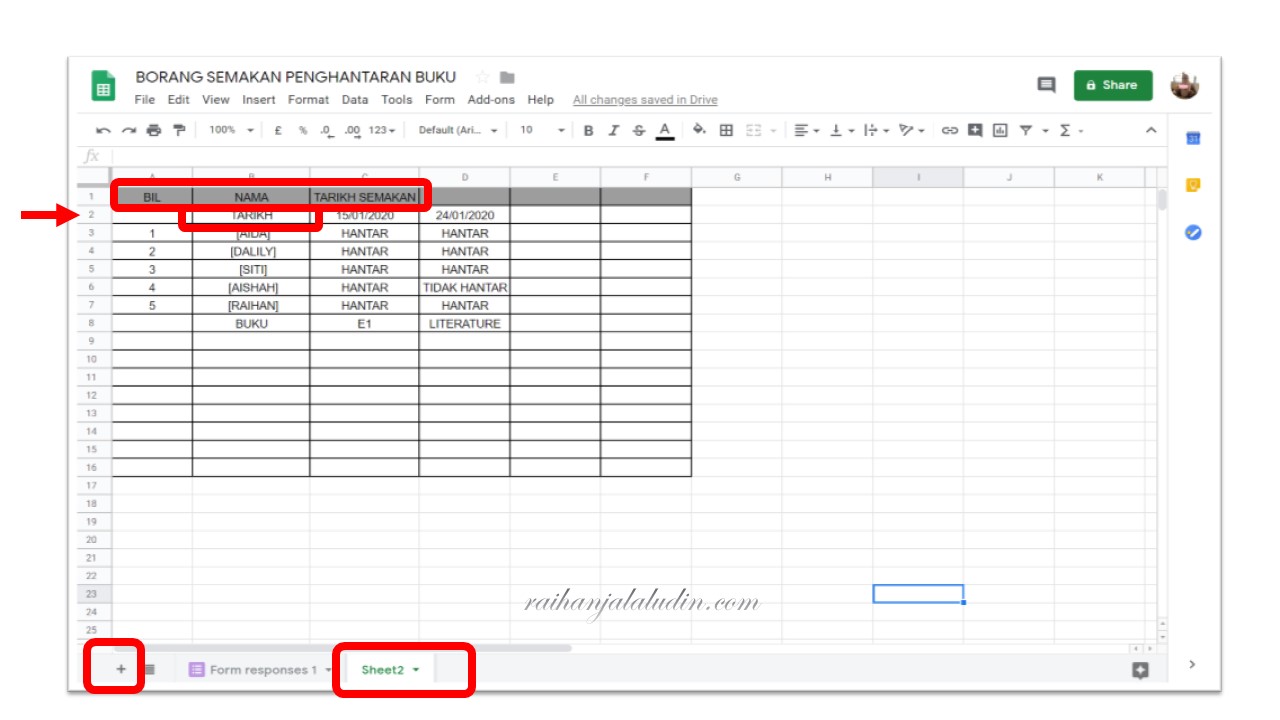Switch to Form responses 1 tab
Viewport: 1280px width, 720px height.
(261, 670)
